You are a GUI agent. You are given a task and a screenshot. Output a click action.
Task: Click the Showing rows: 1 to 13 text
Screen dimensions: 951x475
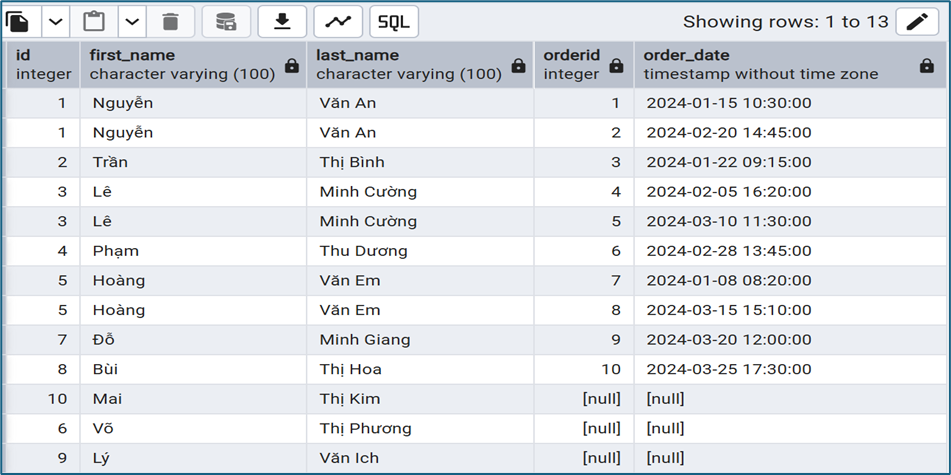785,21
